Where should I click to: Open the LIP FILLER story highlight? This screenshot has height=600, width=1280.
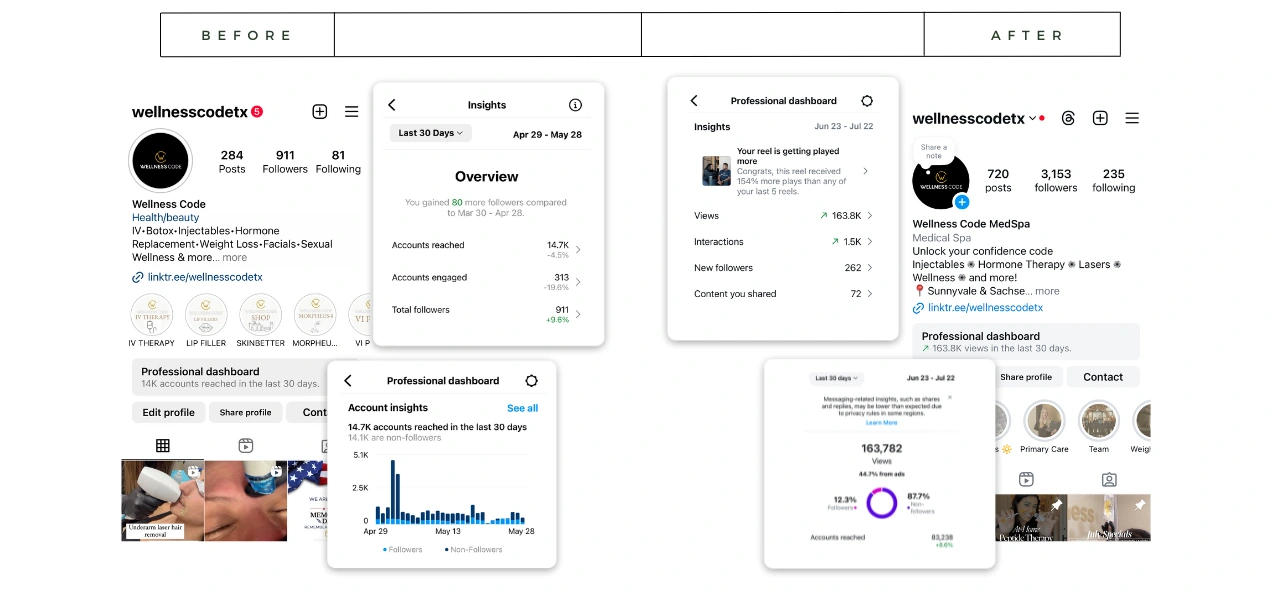pyautogui.click(x=206, y=315)
